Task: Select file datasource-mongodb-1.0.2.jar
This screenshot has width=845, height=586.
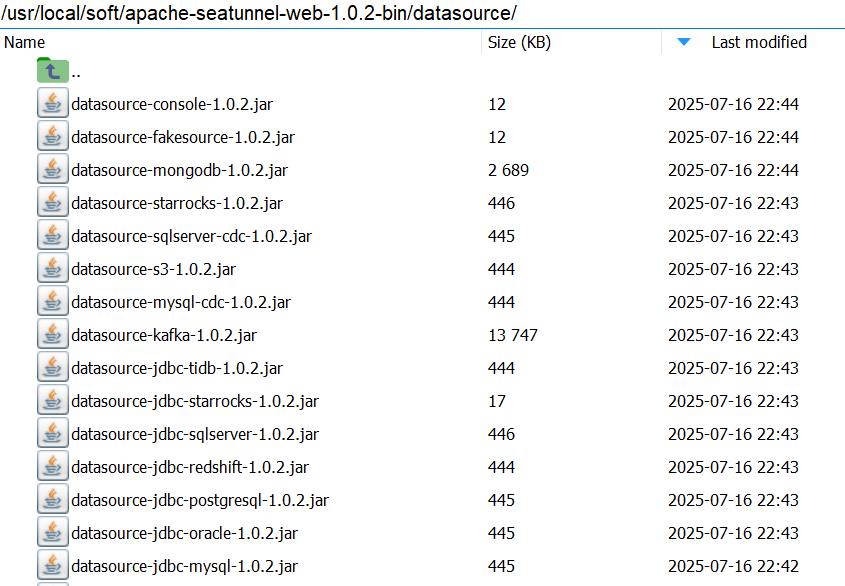Action: (x=179, y=170)
